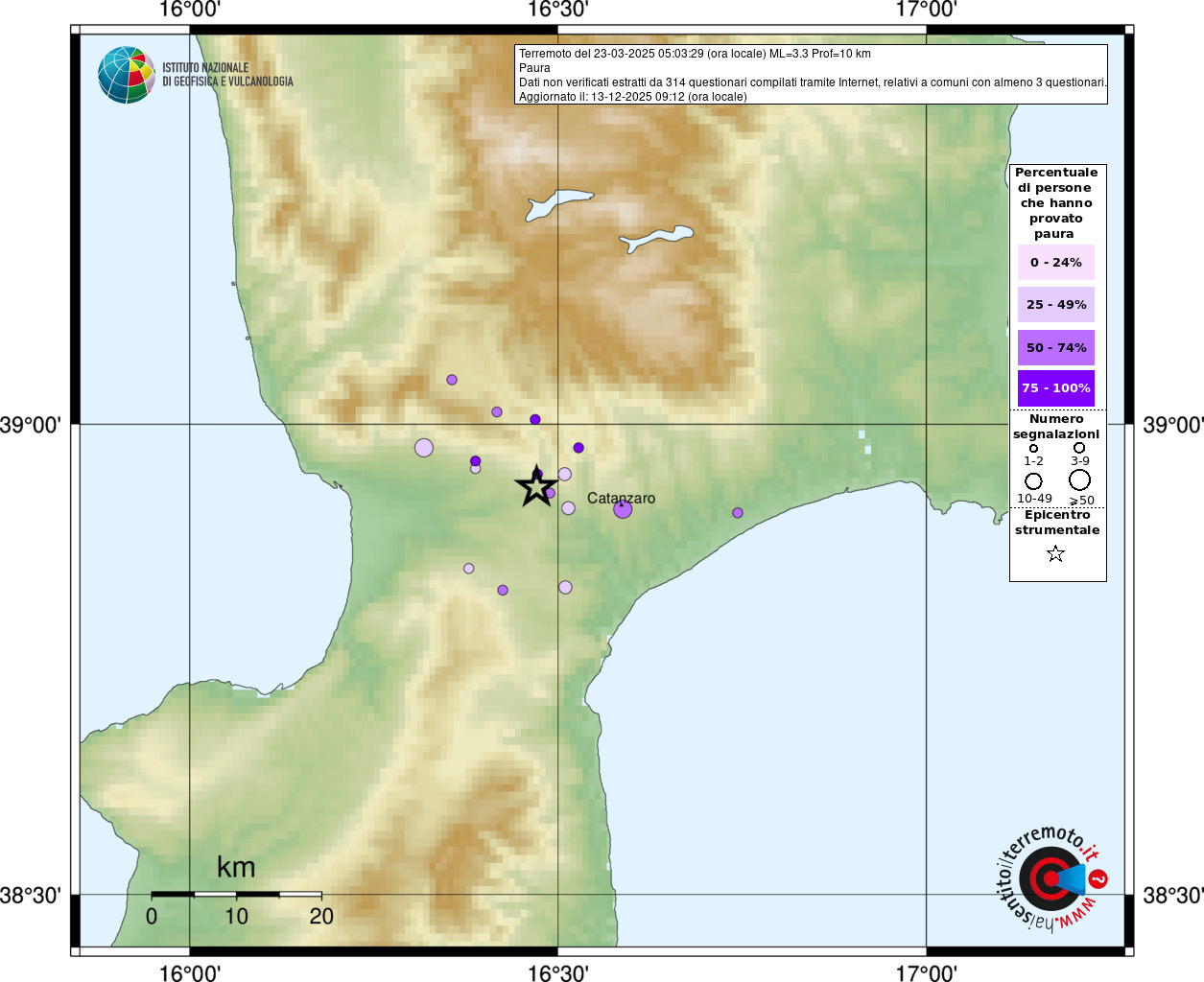Click the Catanzaro city label
The height and width of the screenshot is (982, 1204).
pos(621,498)
